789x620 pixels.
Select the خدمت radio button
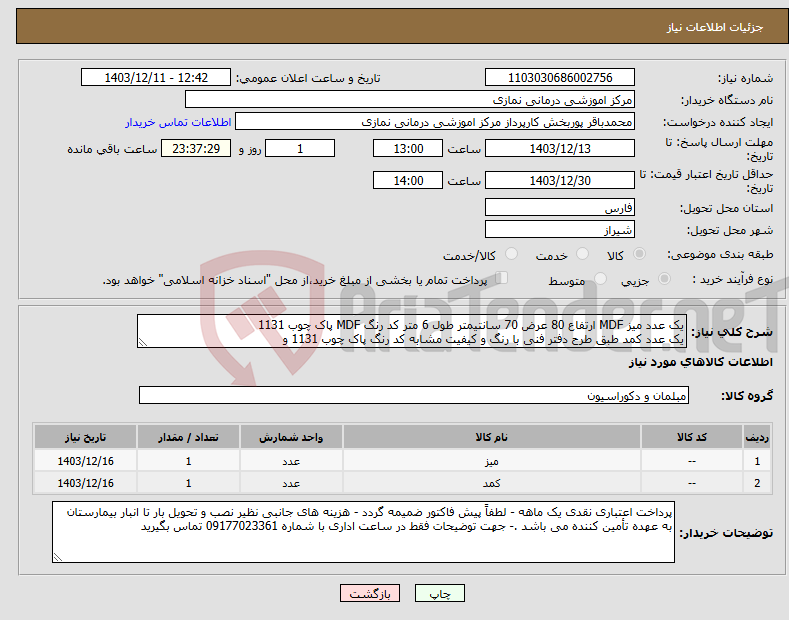[x=582, y=254]
